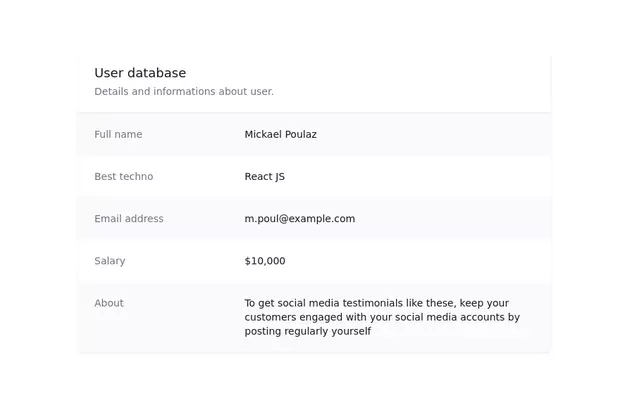
Task: Click the word 'database' in the title
Action: (156, 73)
